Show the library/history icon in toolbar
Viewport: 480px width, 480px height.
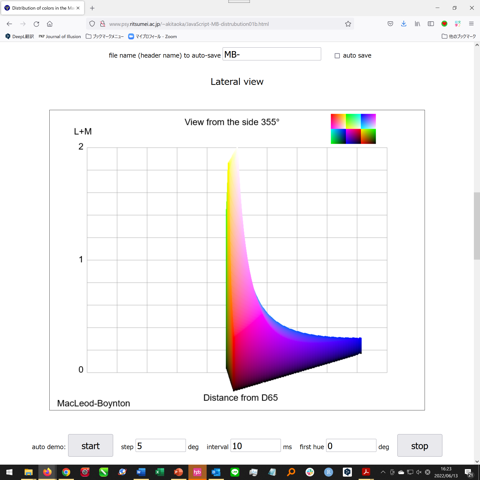tap(417, 24)
